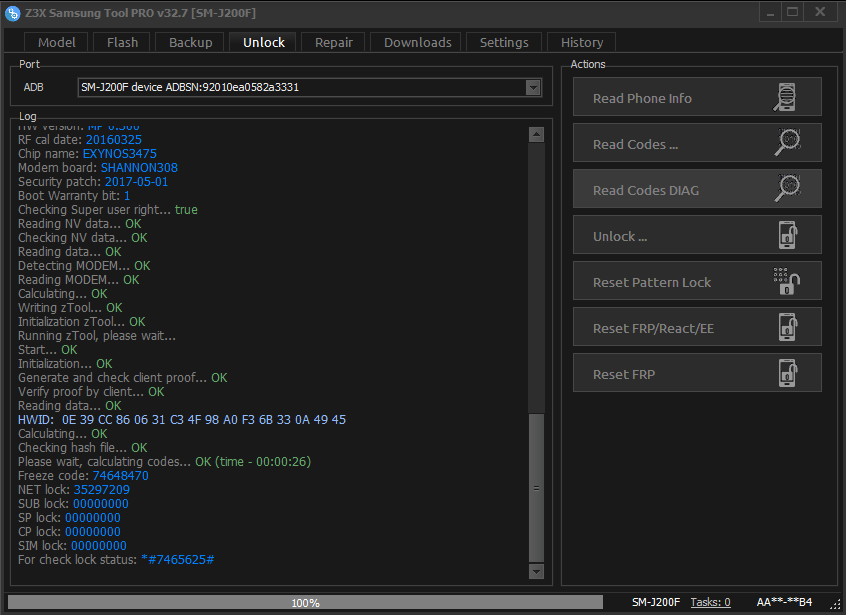The width and height of the screenshot is (846, 615).
Task: Click the Boot Warranty bit value 1
Action: [127, 196]
